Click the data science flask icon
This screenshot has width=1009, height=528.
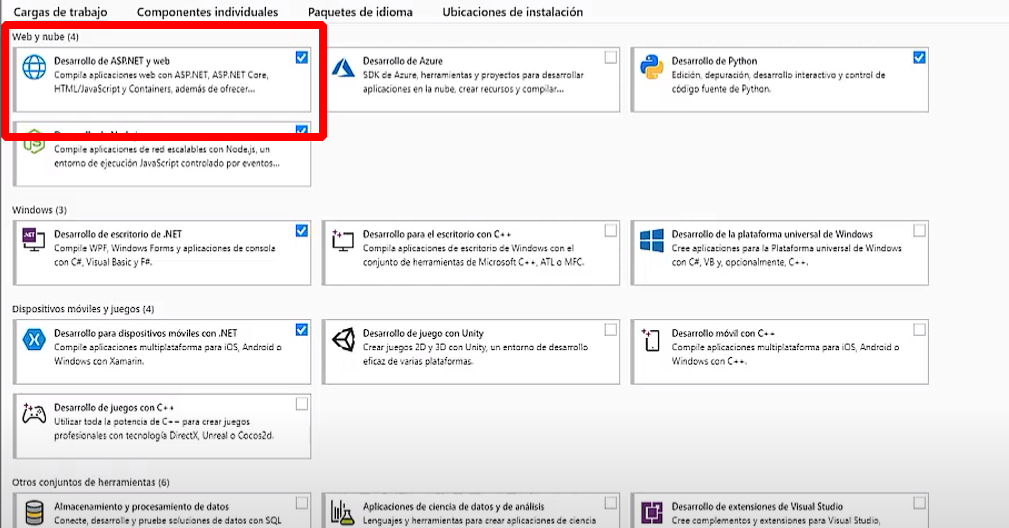pyautogui.click(x=343, y=513)
